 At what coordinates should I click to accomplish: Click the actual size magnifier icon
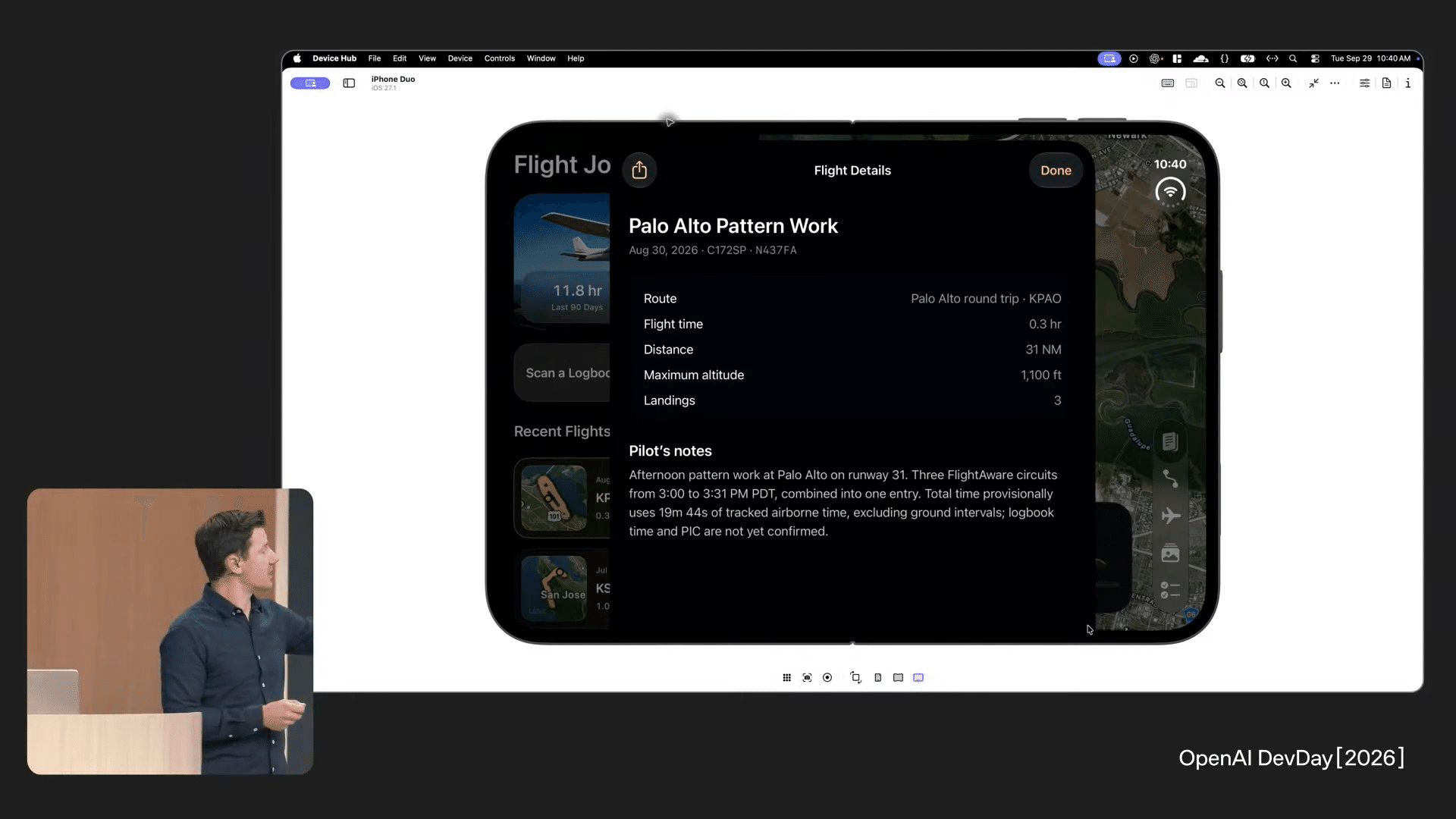tap(1264, 83)
